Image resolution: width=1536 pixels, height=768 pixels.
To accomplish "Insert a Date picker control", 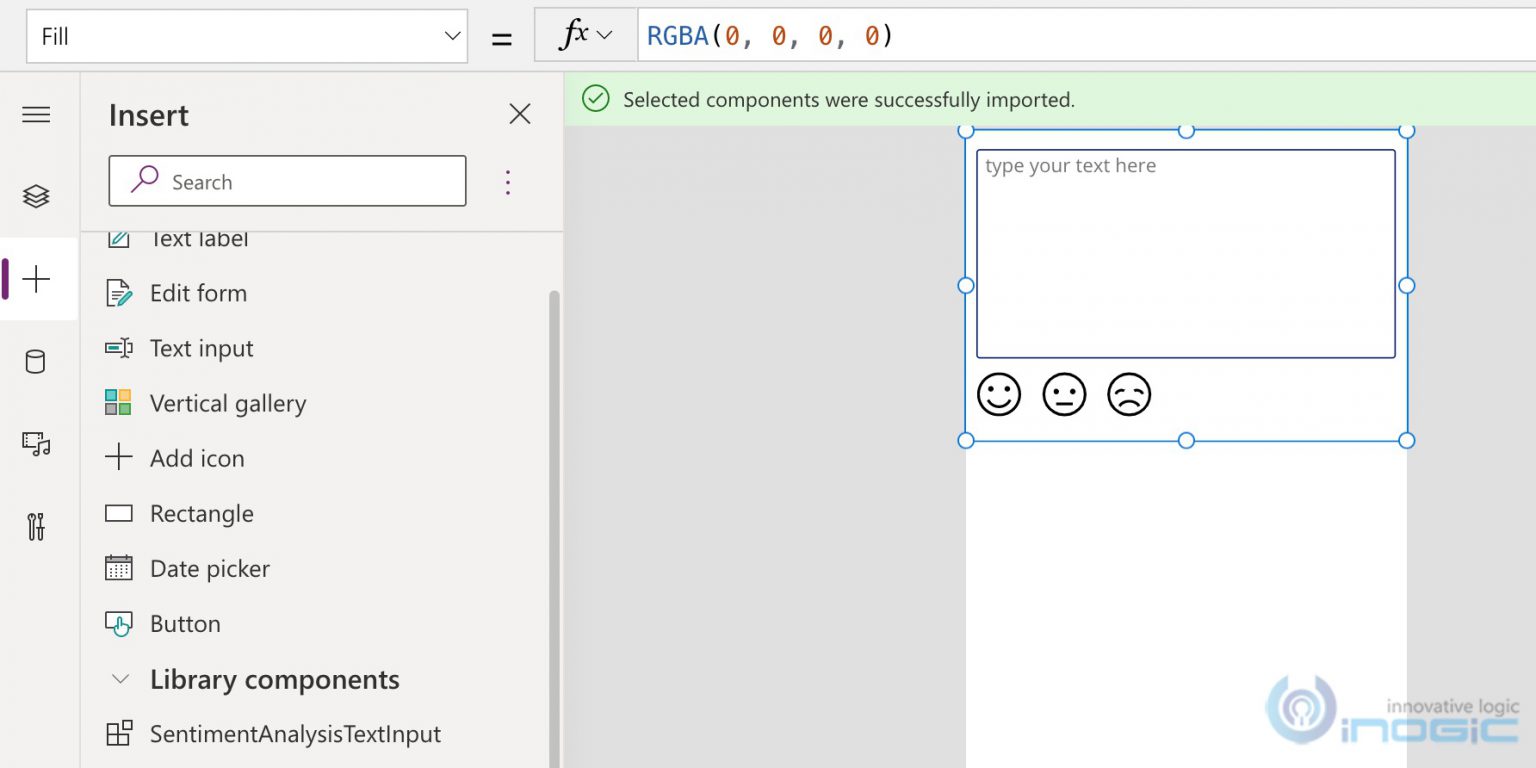I will point(209,568).
